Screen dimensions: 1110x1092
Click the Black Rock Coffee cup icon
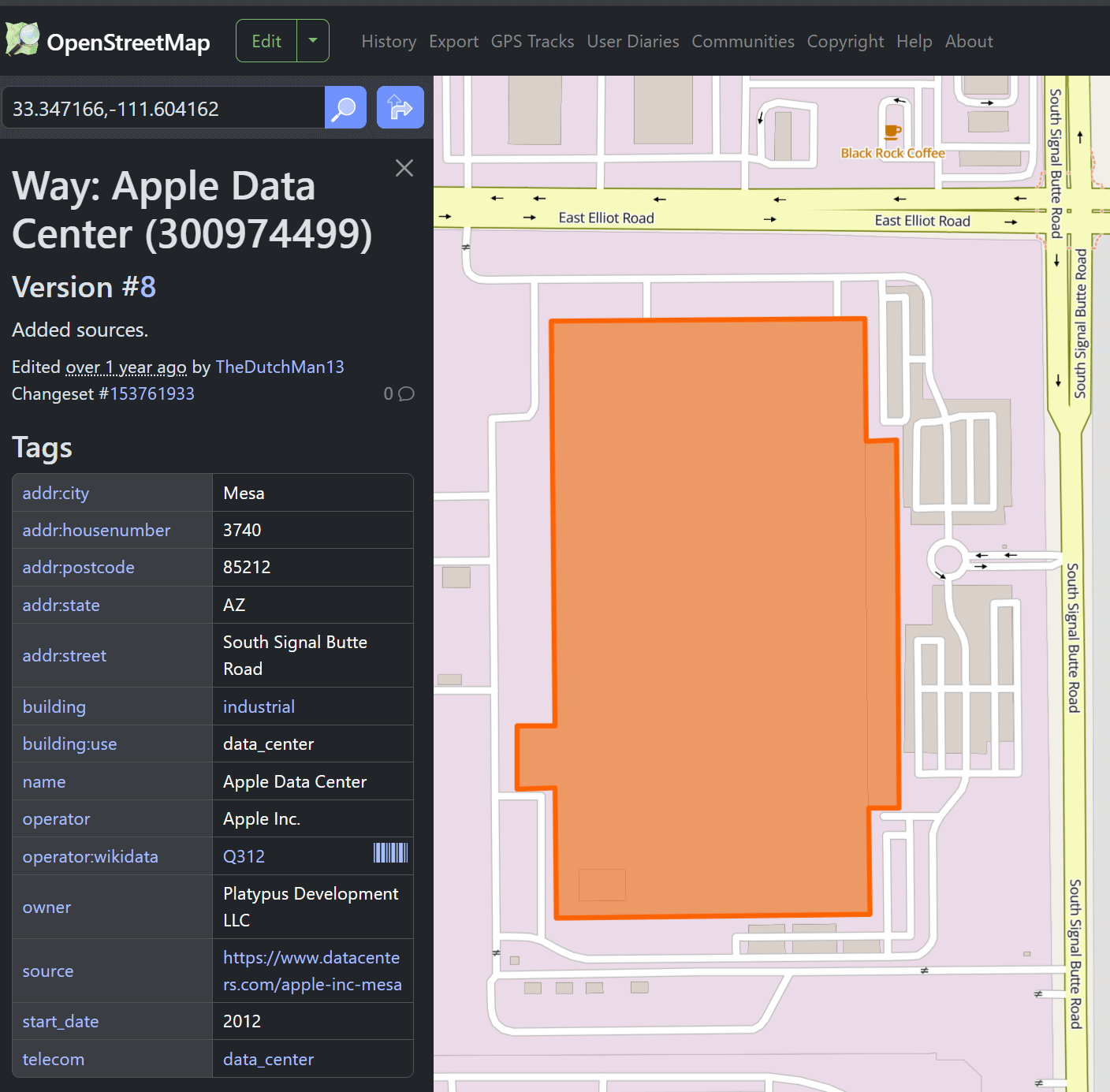click(892, 132)
